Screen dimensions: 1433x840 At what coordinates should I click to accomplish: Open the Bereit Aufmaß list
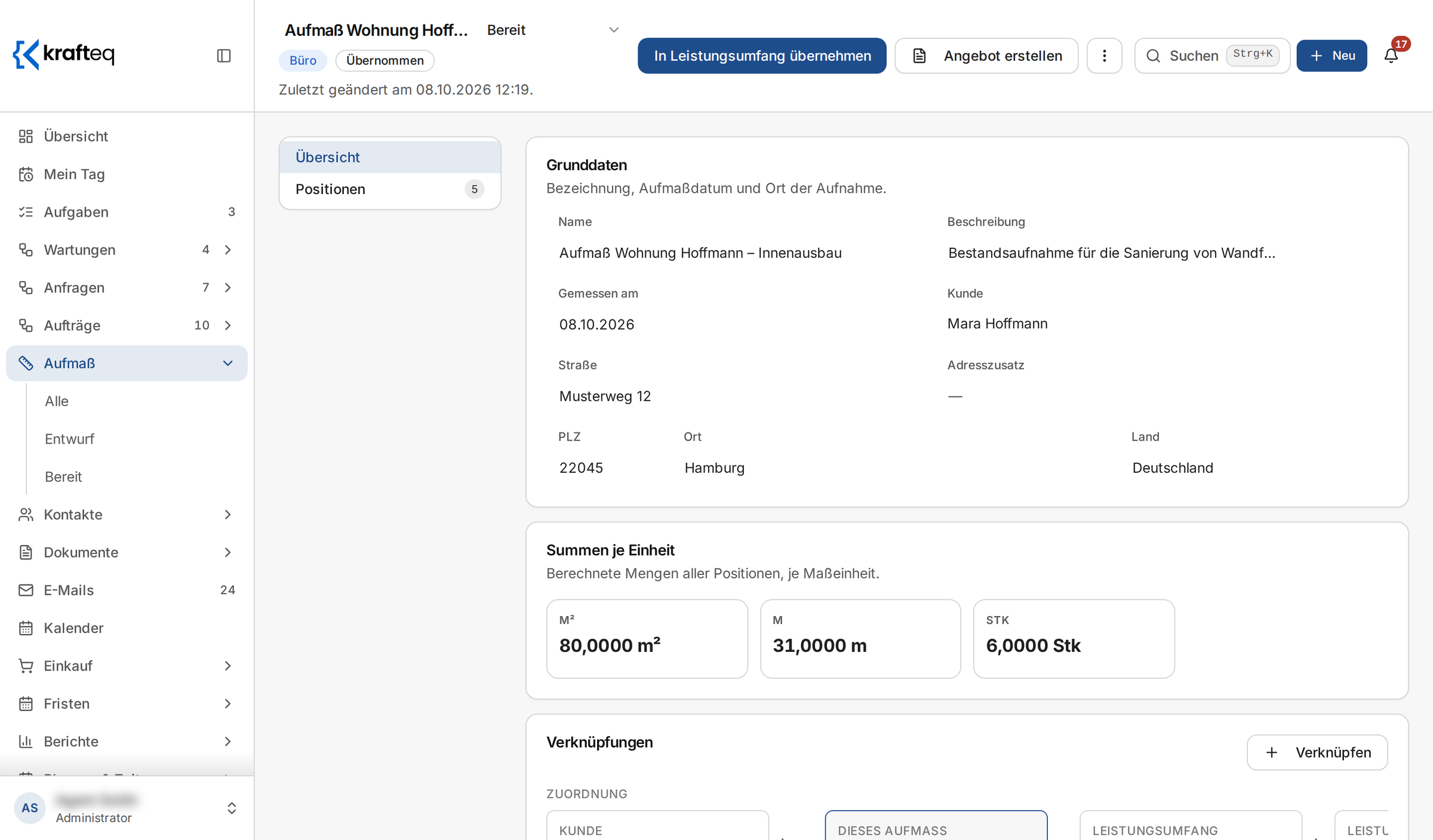pyautogui.click(x=63, y=476)
